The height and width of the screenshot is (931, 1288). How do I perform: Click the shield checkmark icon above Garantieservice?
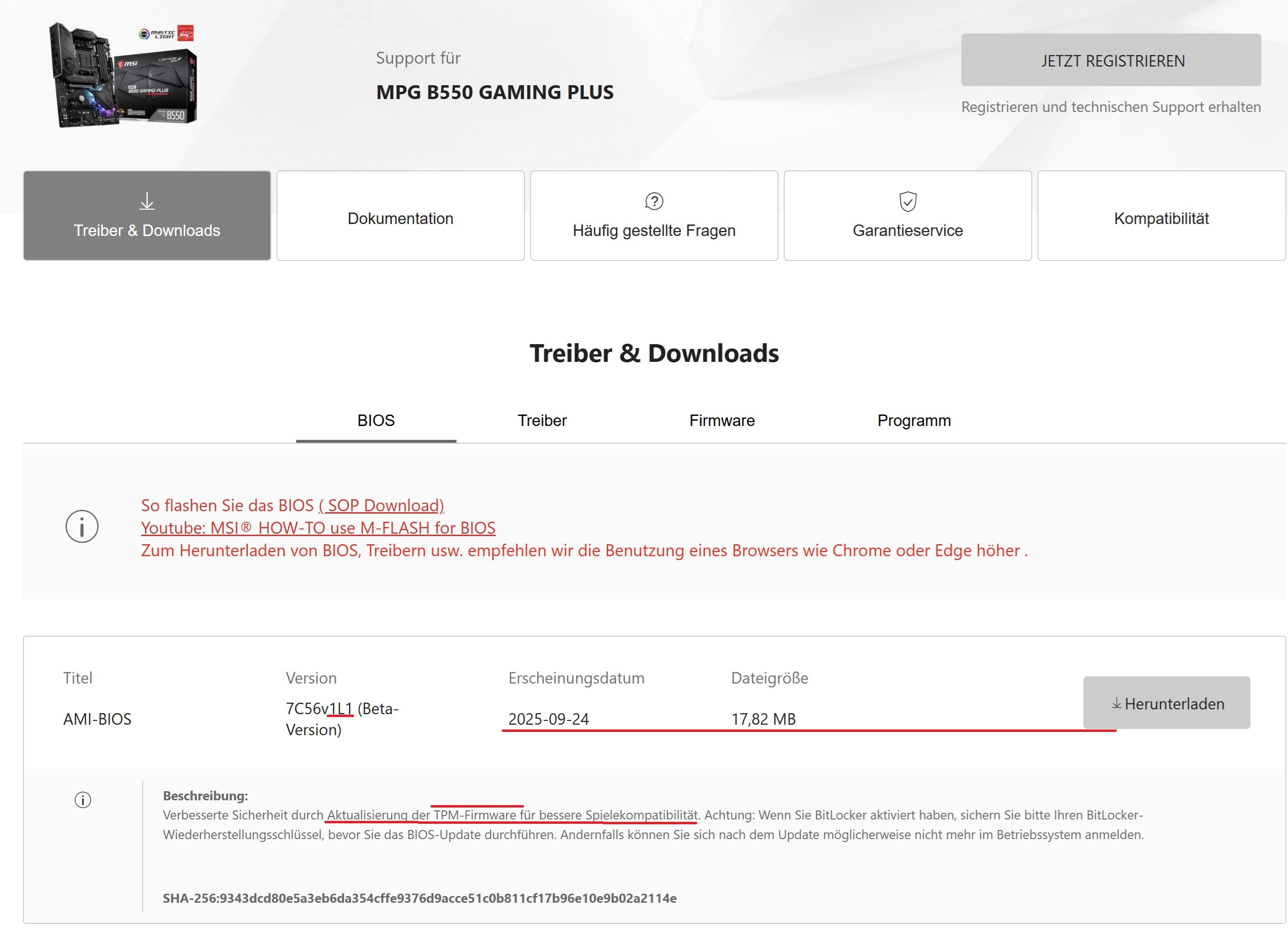tap(908, 201)
